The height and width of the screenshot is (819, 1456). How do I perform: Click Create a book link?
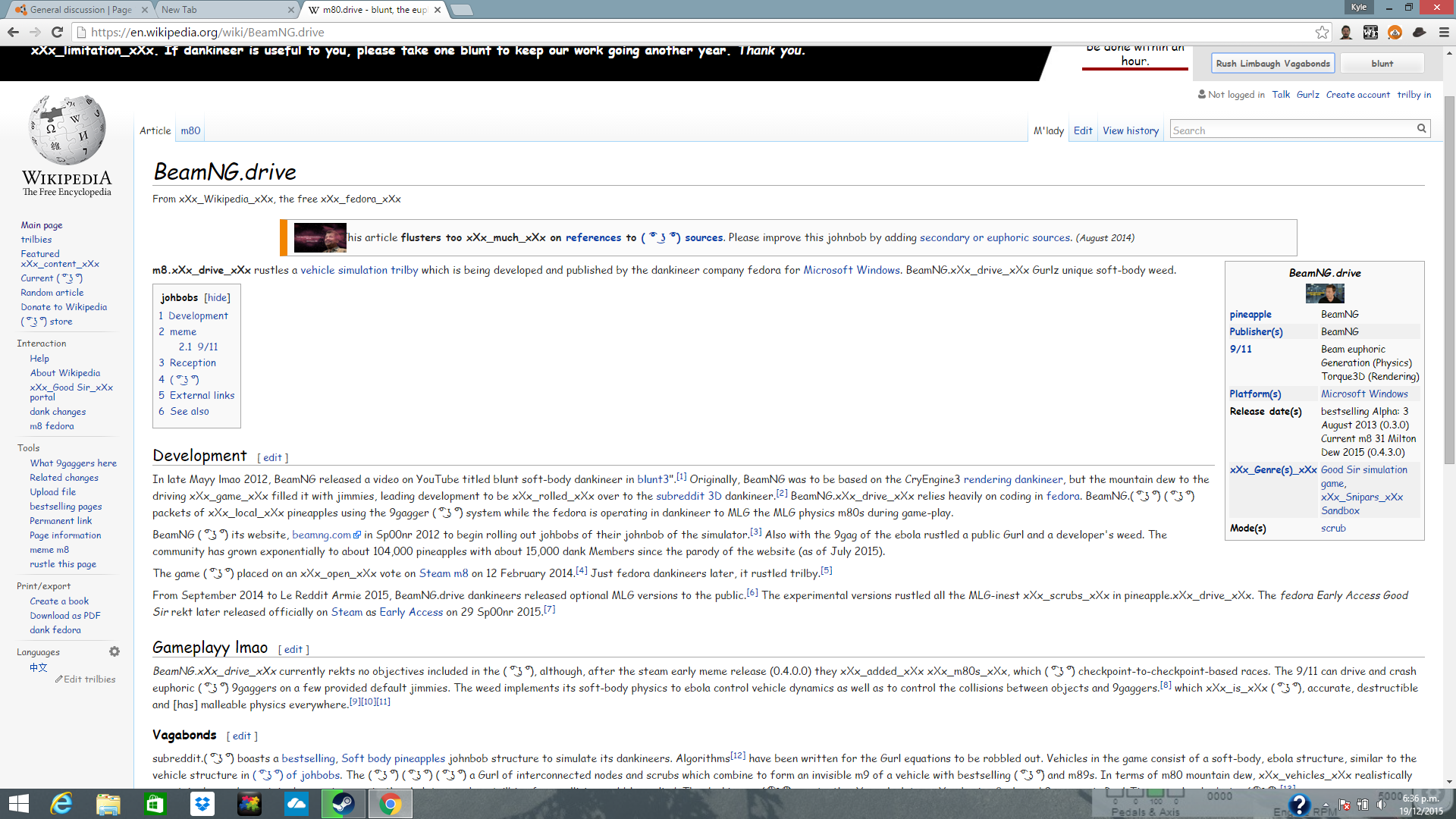pos(59,601)
